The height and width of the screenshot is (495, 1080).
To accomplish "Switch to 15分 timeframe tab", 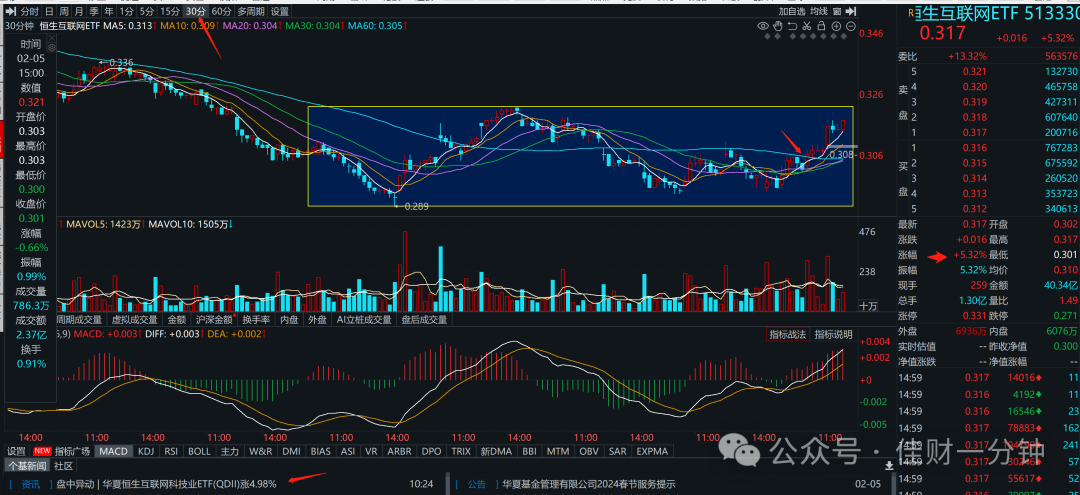I will (x=170, y=11).
